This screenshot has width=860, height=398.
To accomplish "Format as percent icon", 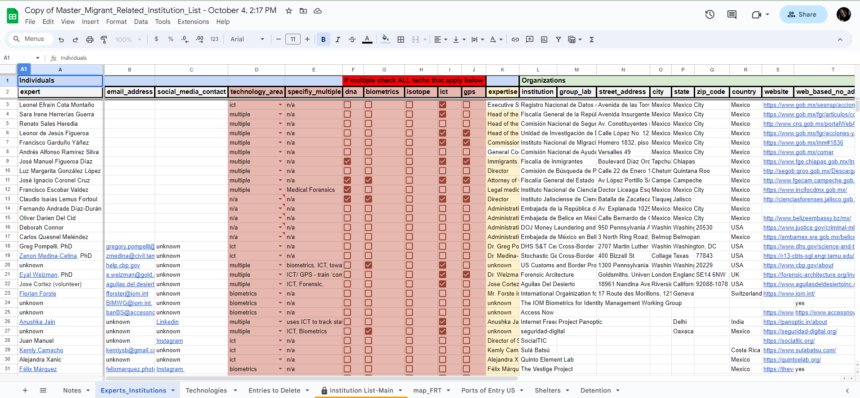I will (171, 39).
